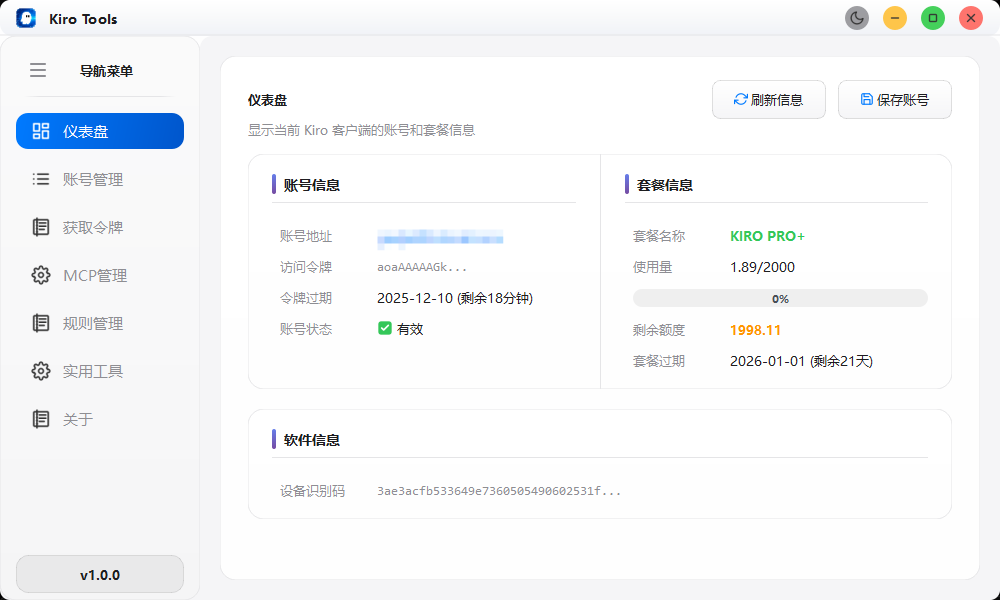
Task: Select the 关于 page icon
Action: point(40,419)
